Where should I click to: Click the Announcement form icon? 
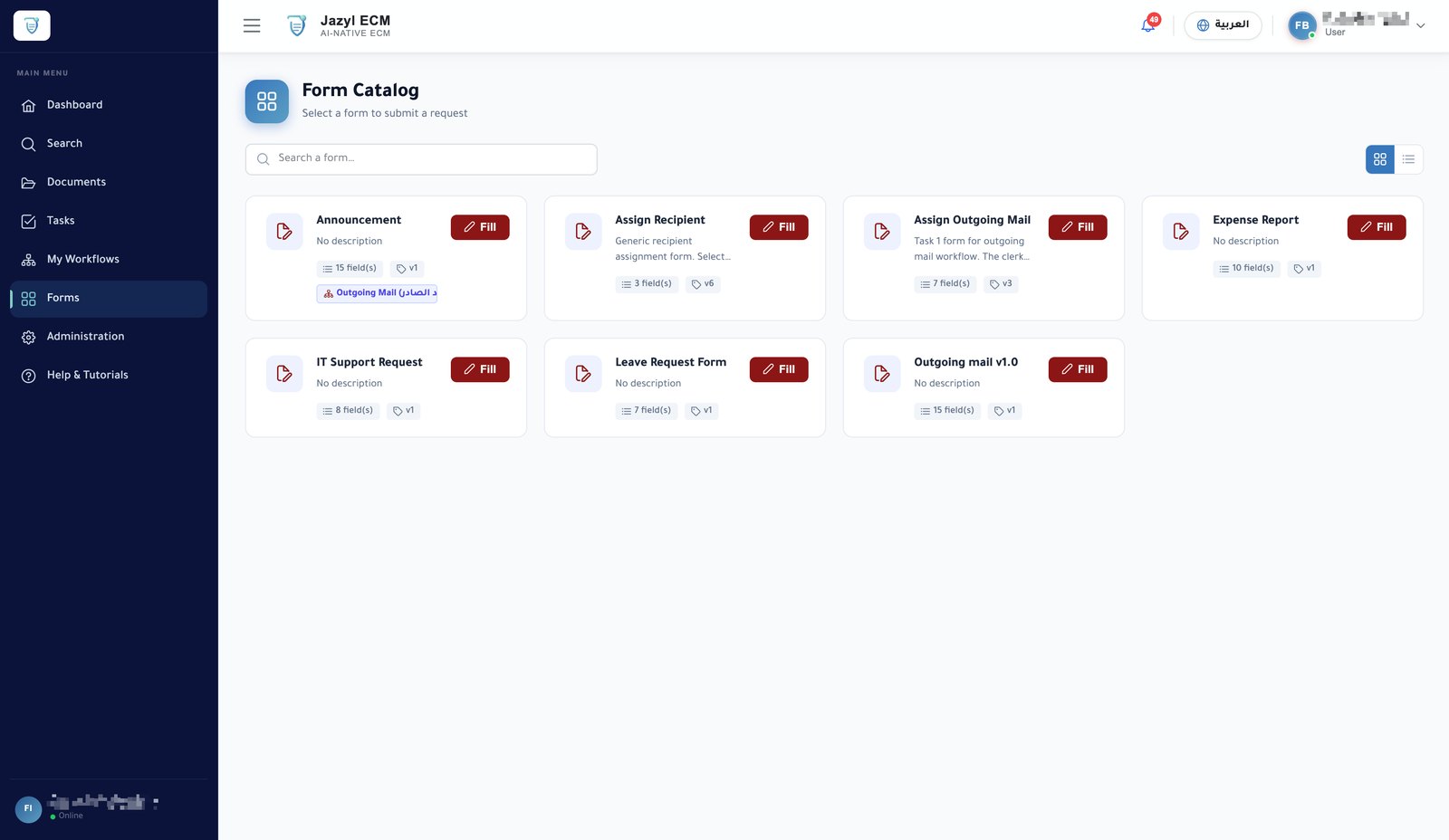click(x=284, y=232)
